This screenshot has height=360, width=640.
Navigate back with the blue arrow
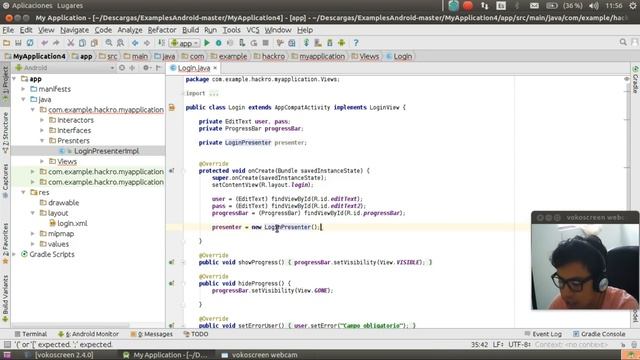135,43
